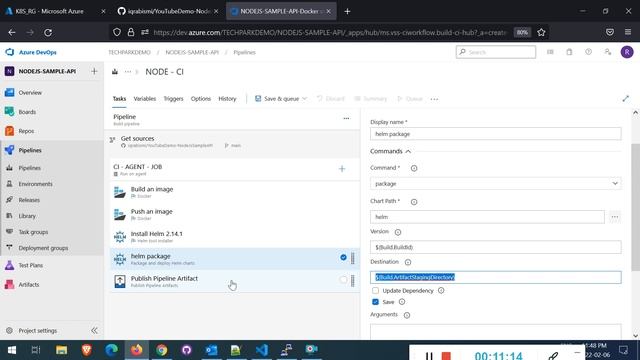This screenshot has width=640, height=360.
Task: Open Windows Start menu
Action: click(11, 350)
